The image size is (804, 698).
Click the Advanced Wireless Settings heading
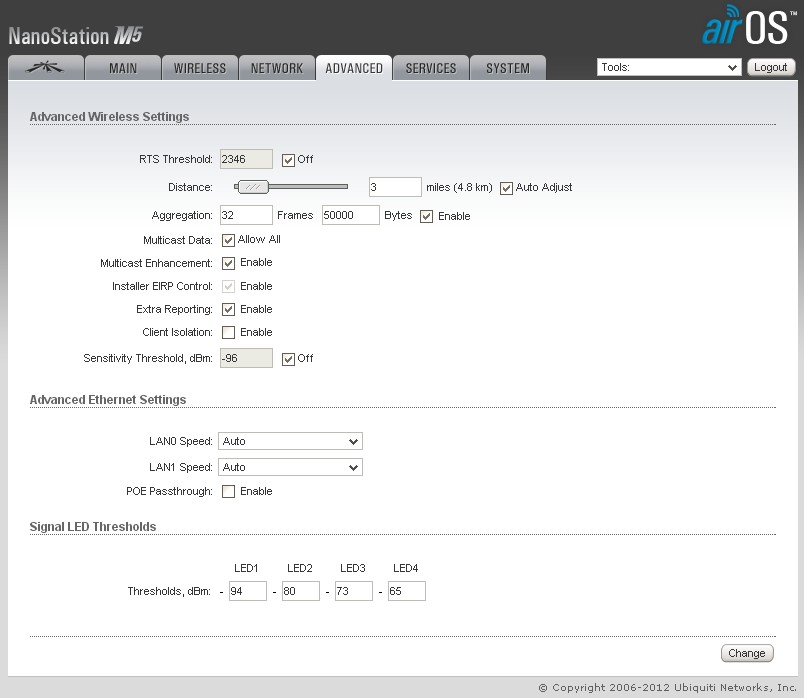[109, 116]
